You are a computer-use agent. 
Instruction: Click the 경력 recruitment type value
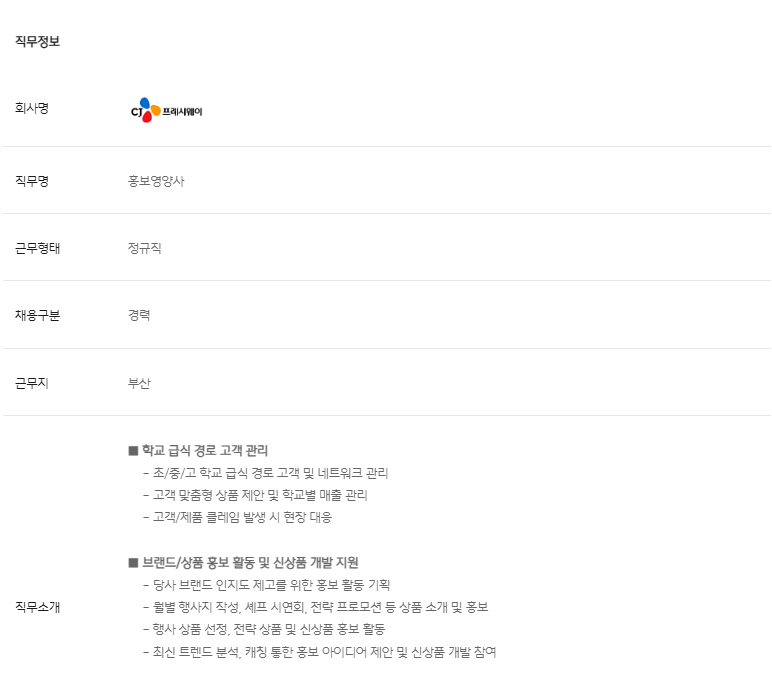click(x=139, y=315)
